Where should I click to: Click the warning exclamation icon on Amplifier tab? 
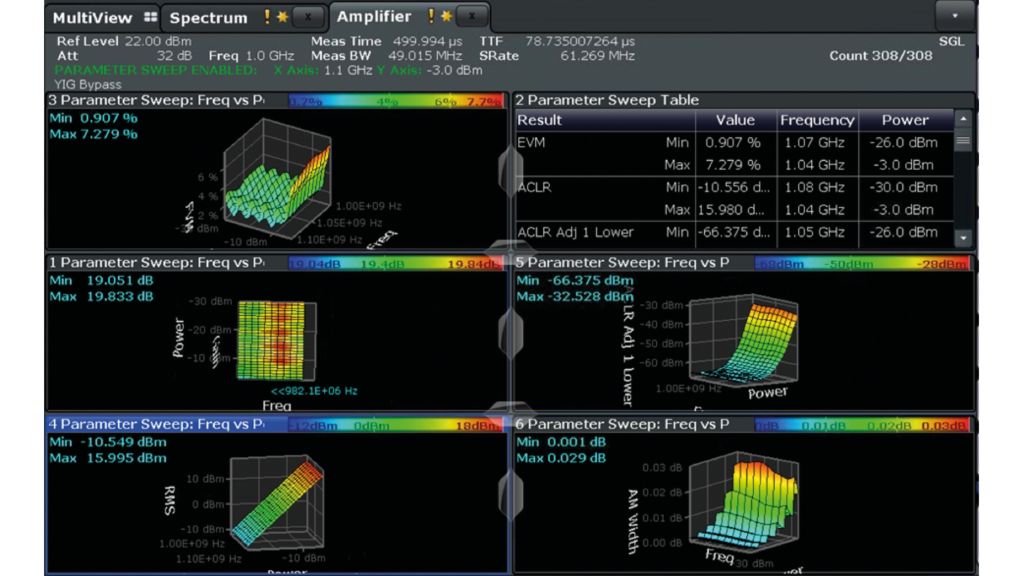coord(433,16)
